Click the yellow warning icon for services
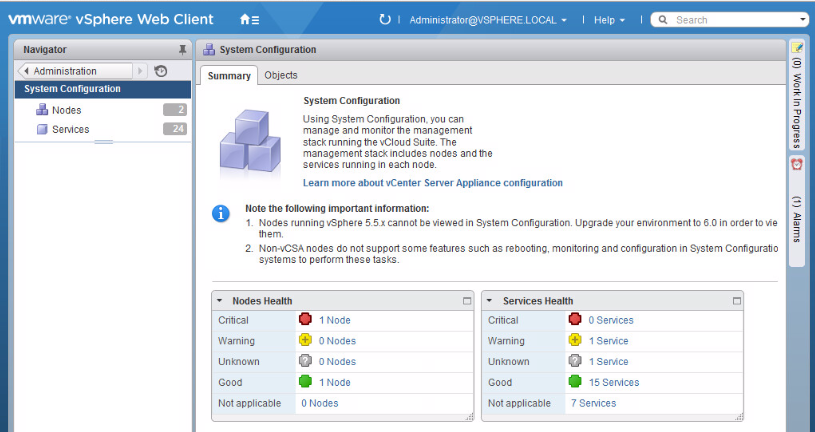Image resolution: width=815 pixels, height=432 pixels. click(x=575, y=340)
